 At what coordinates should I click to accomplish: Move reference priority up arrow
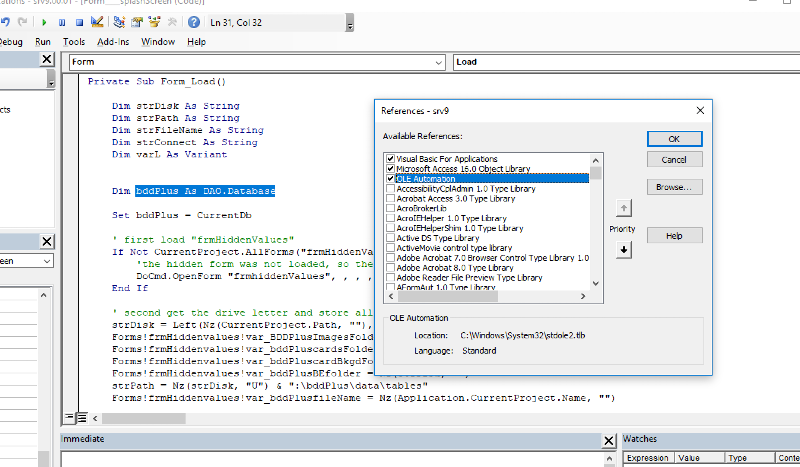click(x=623, y=208)
